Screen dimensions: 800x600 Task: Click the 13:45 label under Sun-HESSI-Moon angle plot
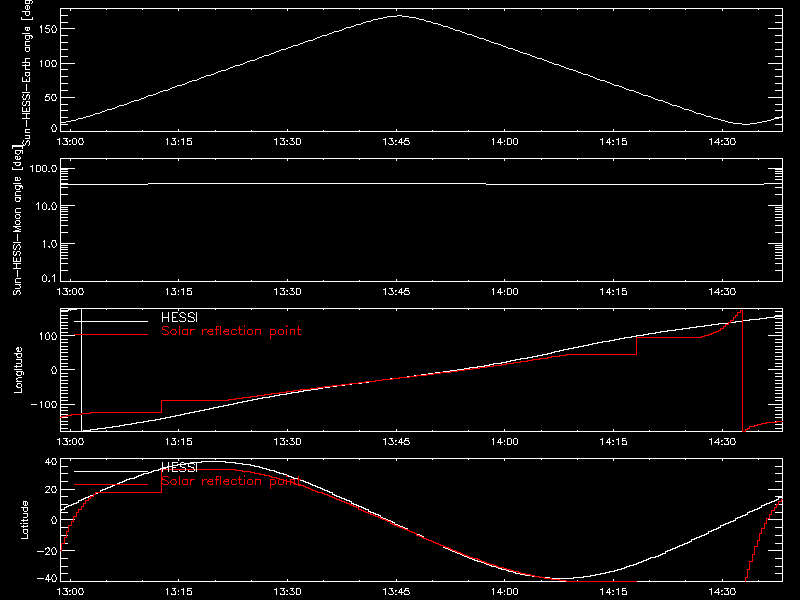coord(396,291)
